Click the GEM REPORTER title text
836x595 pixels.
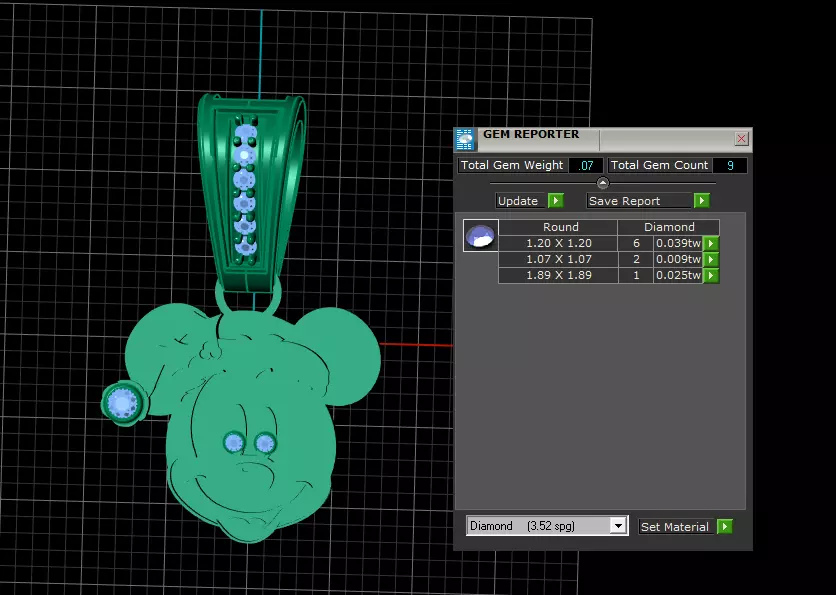pyautogui.click(x=531, y=134)
